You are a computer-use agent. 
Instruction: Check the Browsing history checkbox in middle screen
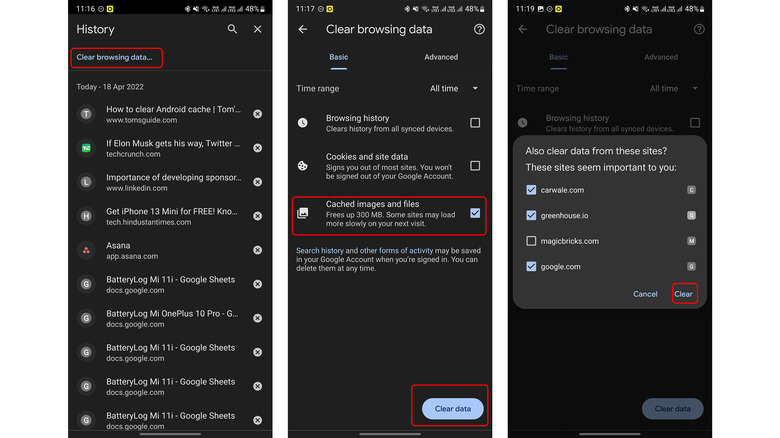click(475, 122)
